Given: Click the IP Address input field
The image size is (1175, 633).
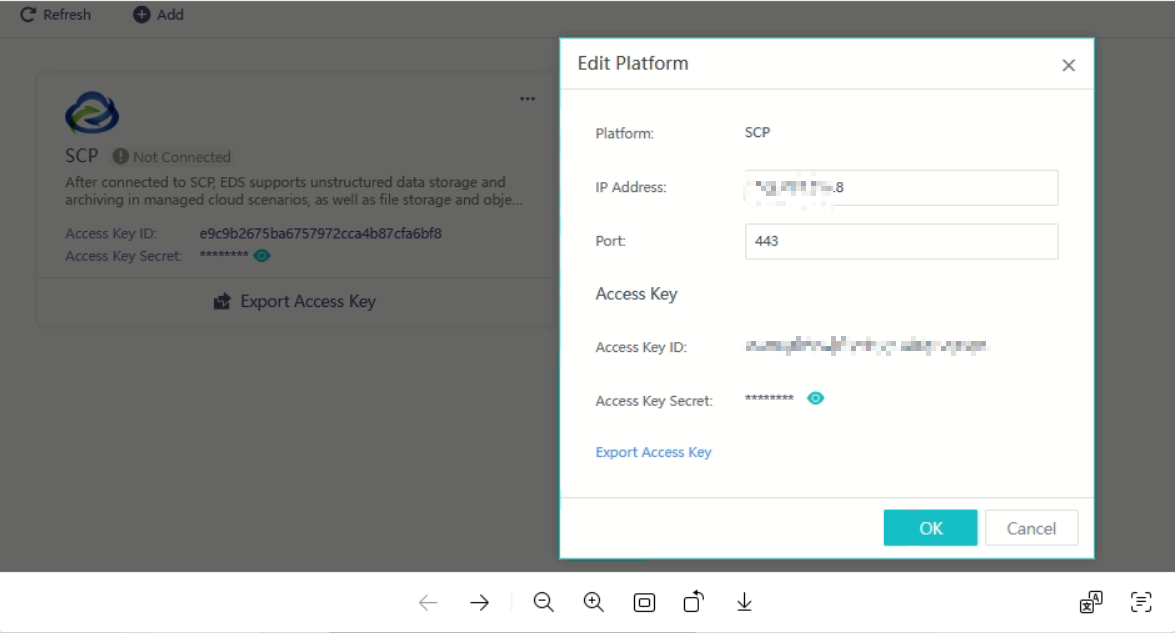Looking at the screenshot, I should click(901, 187).
